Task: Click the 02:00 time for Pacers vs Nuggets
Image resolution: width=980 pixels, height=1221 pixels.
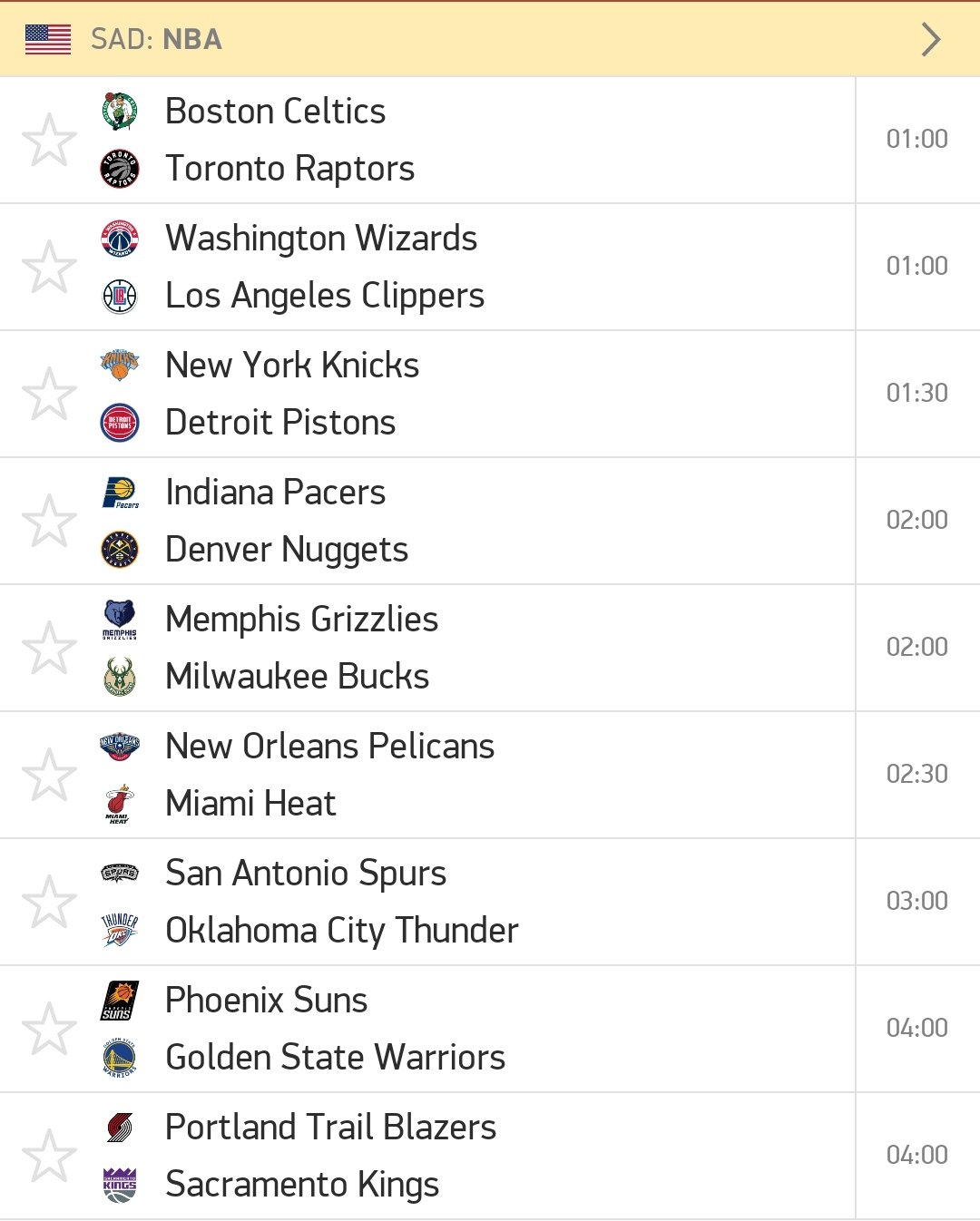Action: click(917, 520)
